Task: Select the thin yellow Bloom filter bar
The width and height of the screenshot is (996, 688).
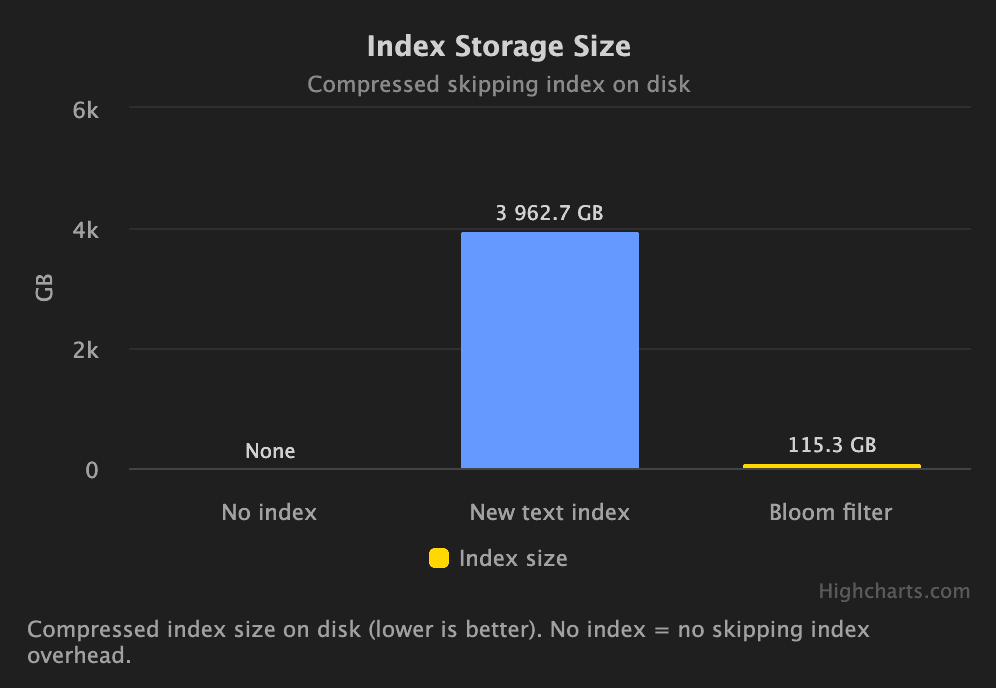Action: click(x=831, y=466)
